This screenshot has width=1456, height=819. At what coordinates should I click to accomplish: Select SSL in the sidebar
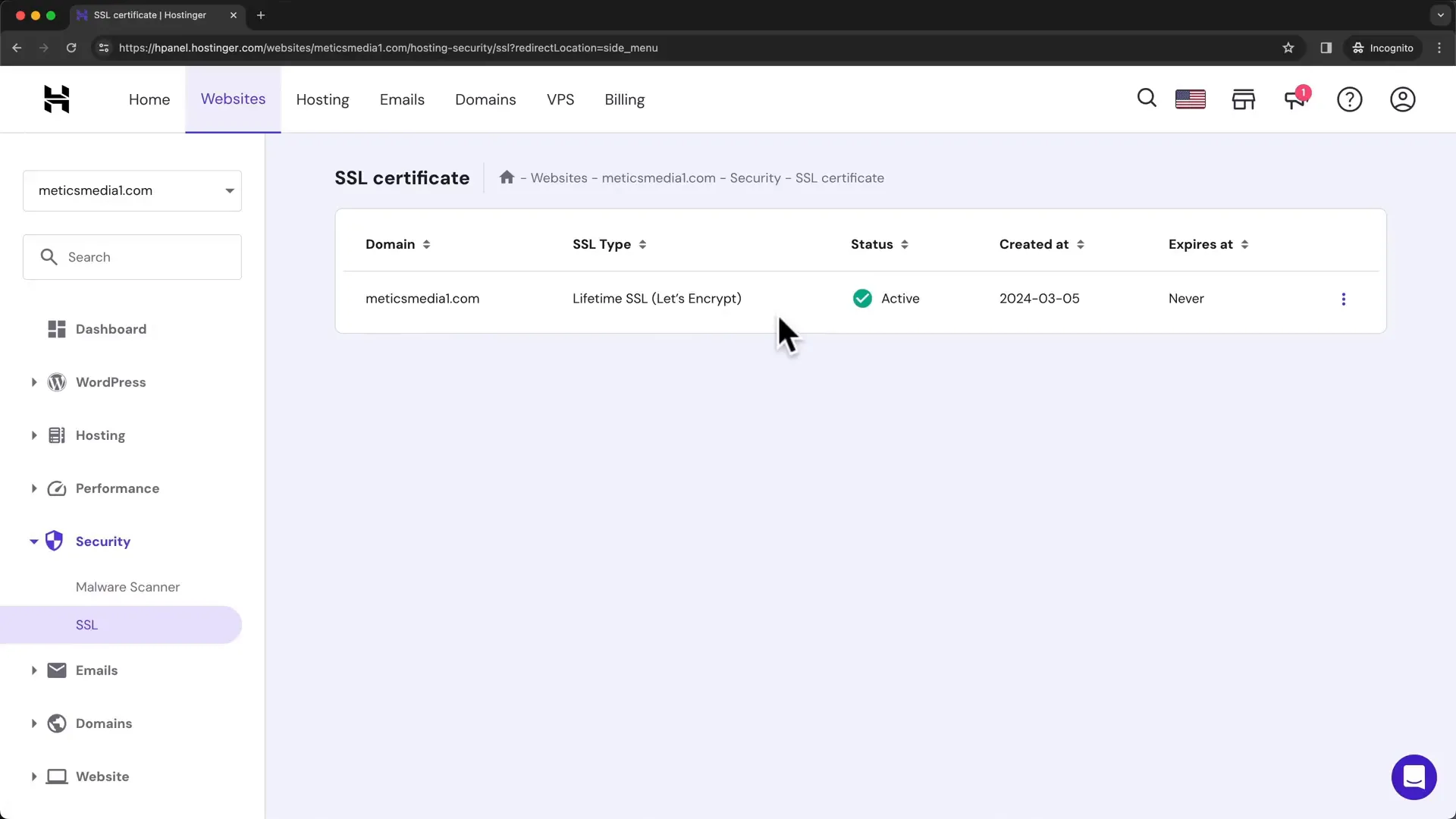pos(121,625)
